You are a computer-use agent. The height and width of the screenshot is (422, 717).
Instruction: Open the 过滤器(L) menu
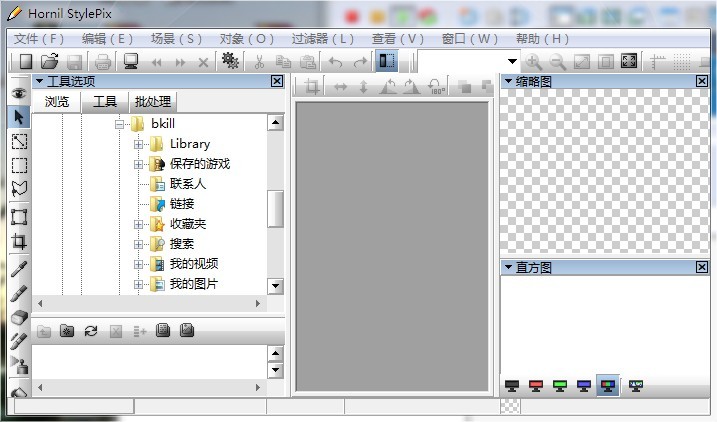pos(323,39)
